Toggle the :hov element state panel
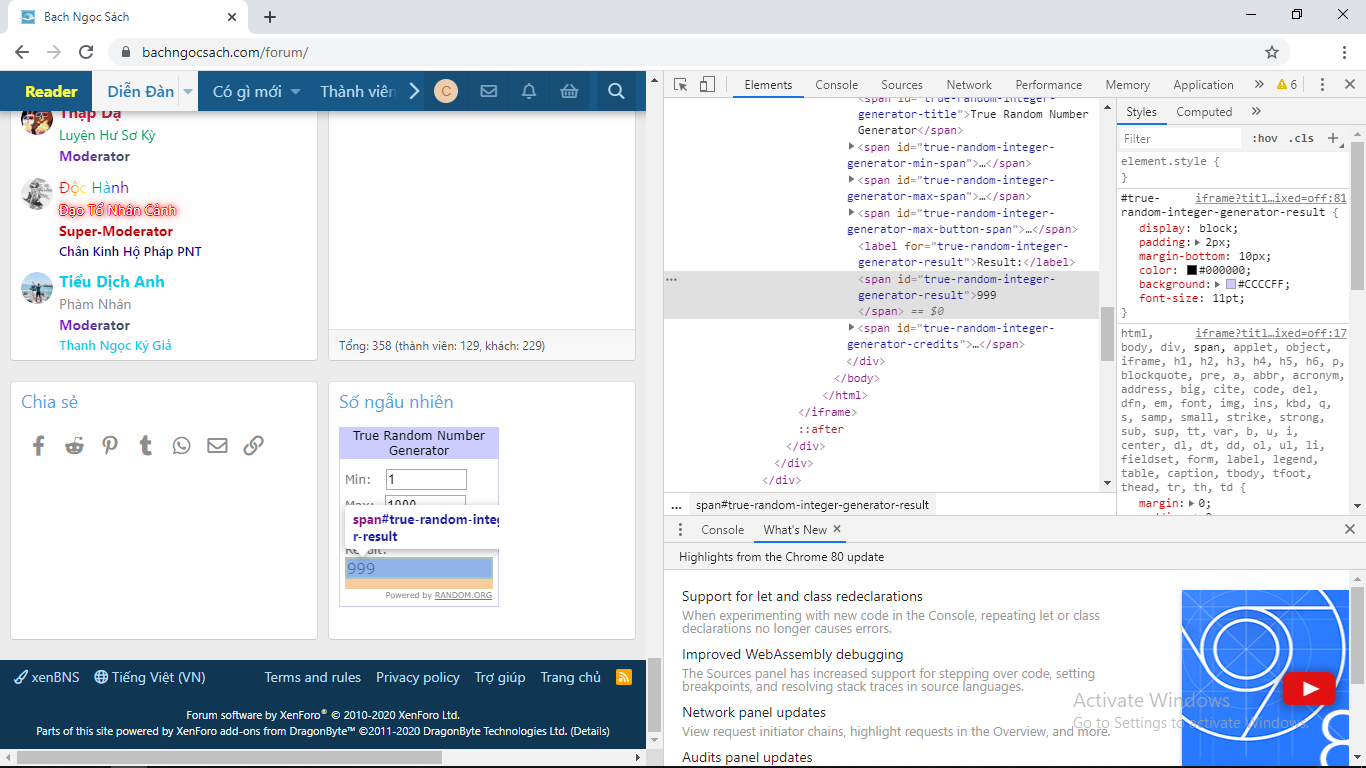Screen dimensions: 1366x768 click(x=1264, y=139)
